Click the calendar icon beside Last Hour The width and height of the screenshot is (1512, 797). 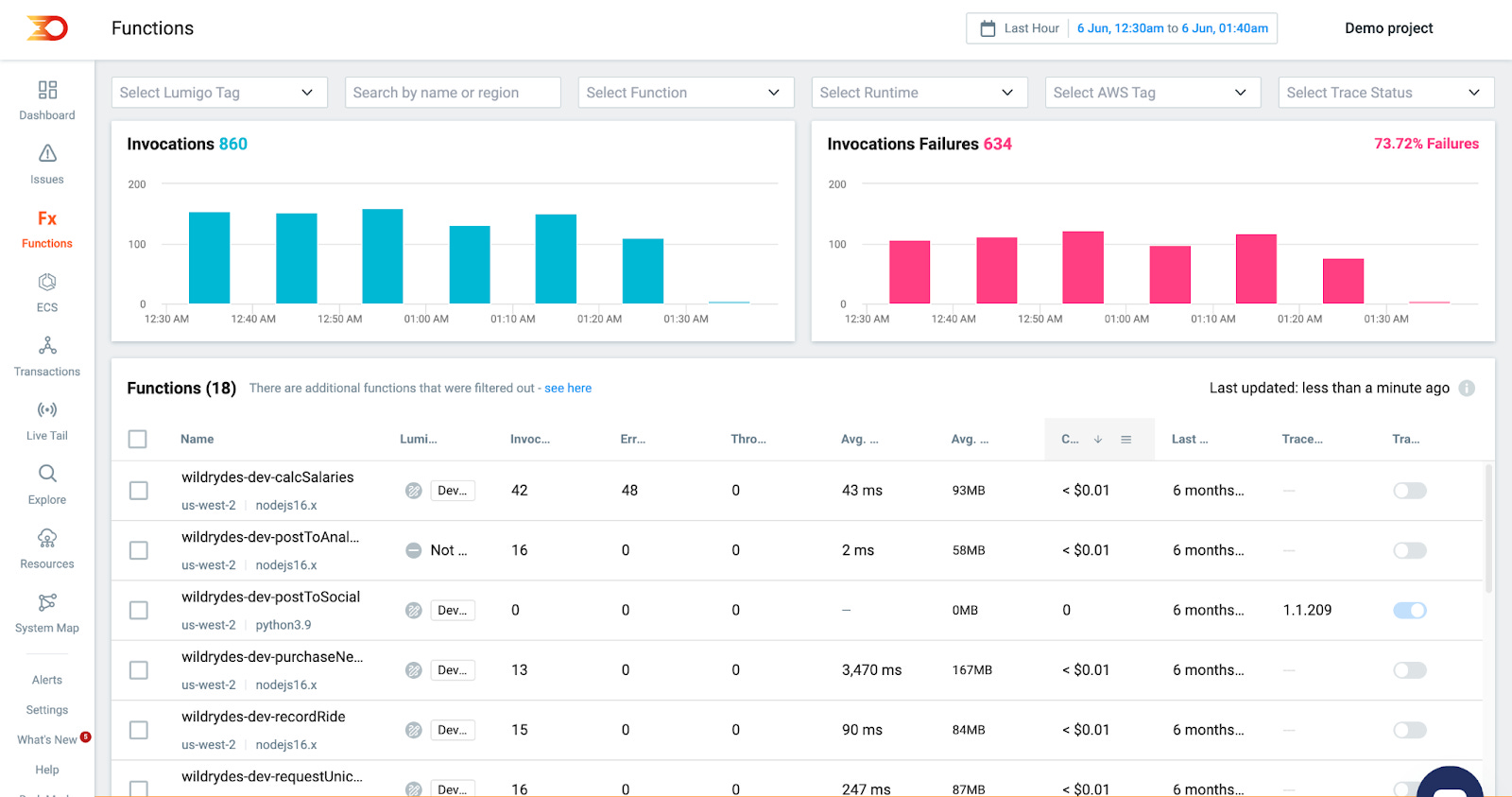(x=988, y=28)
